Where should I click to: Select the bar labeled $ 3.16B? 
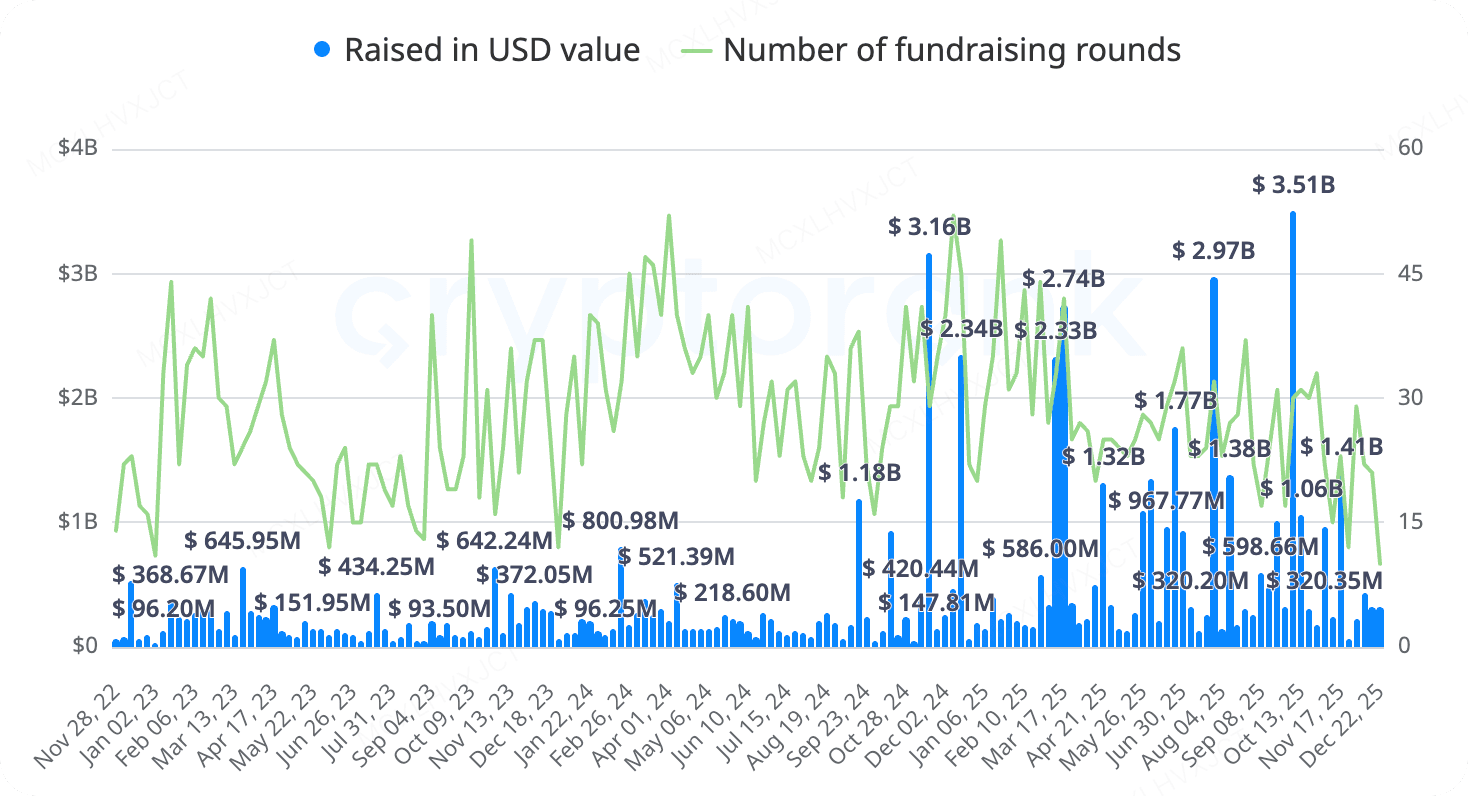929,449
